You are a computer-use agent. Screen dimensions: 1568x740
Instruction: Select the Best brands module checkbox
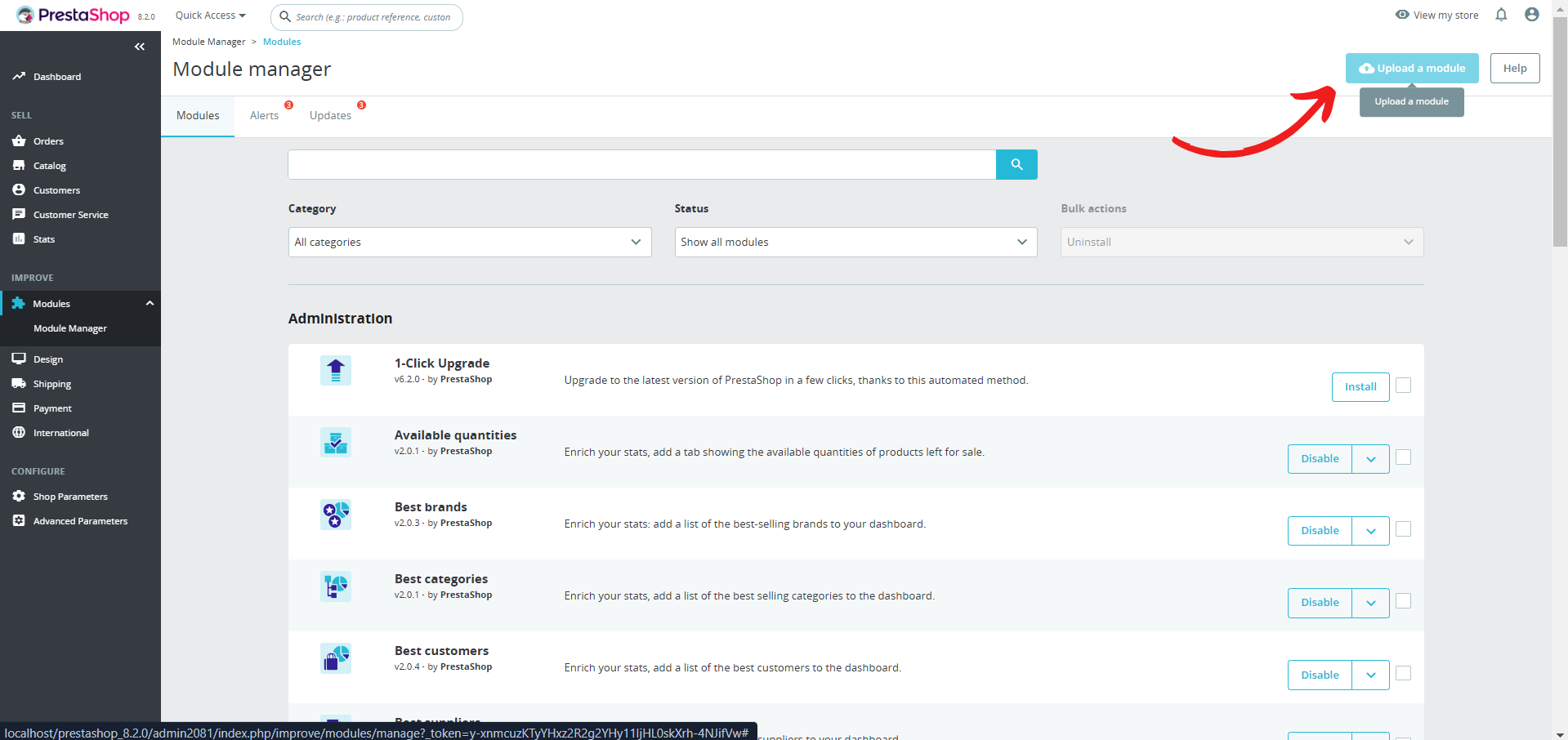(x=1402, y=529)
